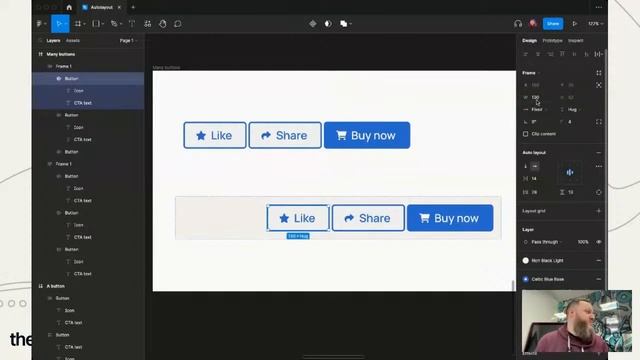Viewport: 640px width, 360px height.
Task: Click the headphones audio icon
Action: [x=518, y=24]
